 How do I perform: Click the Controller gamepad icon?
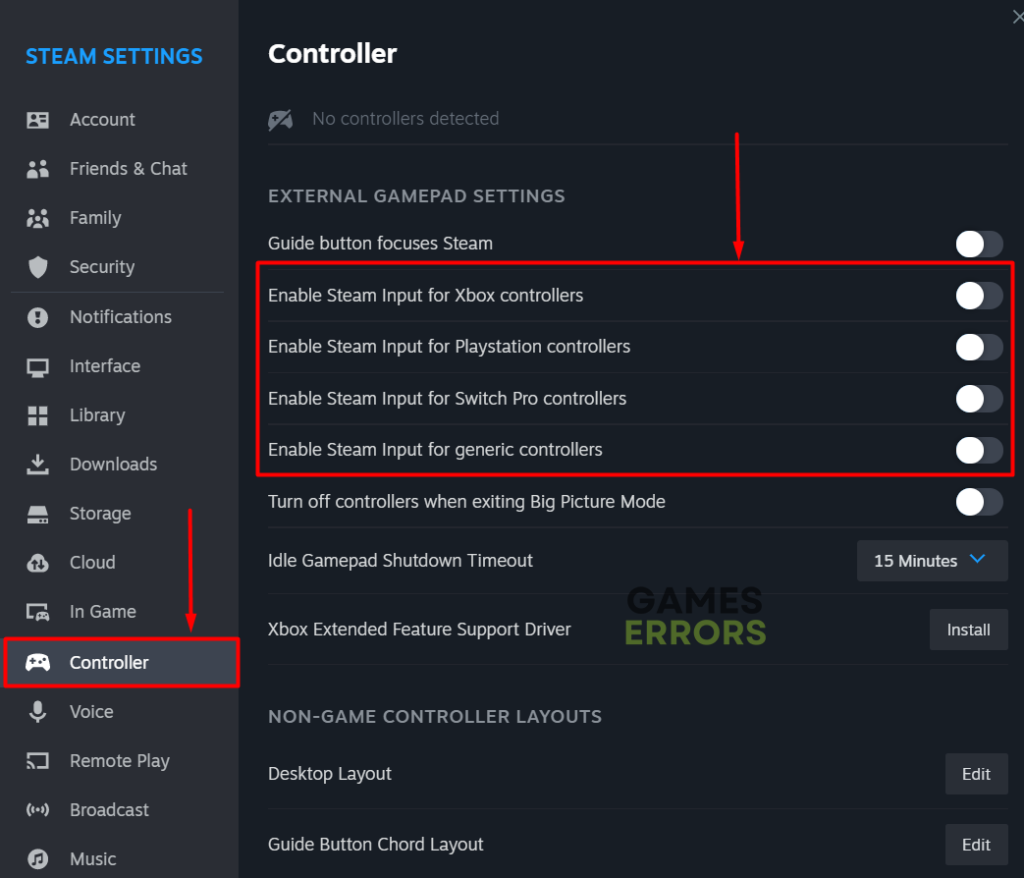pyautogui.click(x=39, y=662)
